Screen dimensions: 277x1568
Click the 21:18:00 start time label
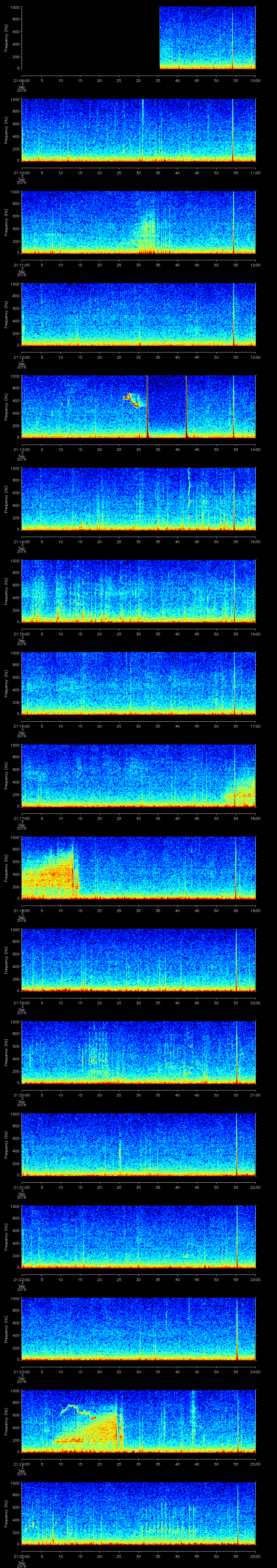point(21,910)
